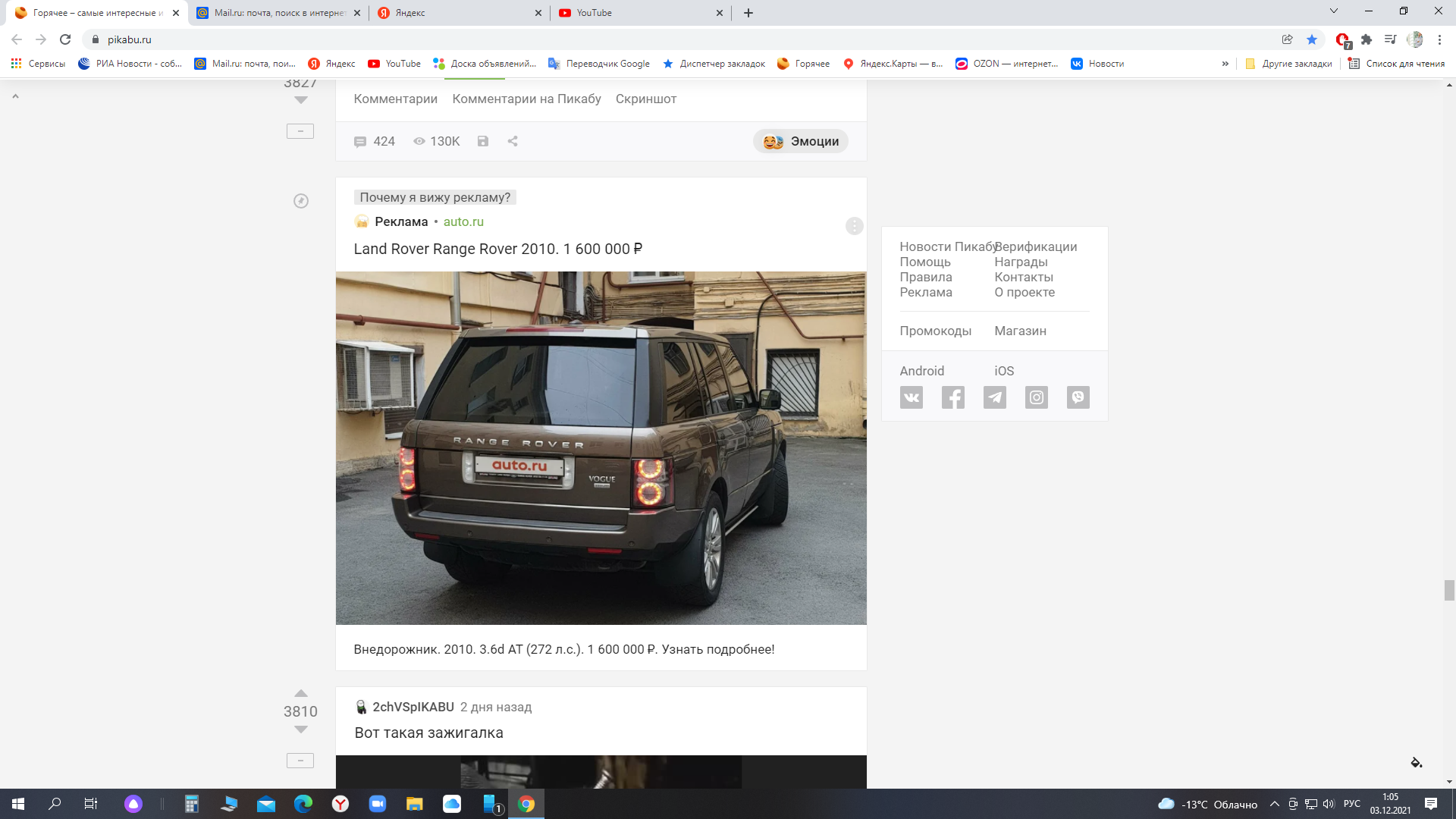
Task: Open the Windows Start menu
Action: [x=18, y=804]
